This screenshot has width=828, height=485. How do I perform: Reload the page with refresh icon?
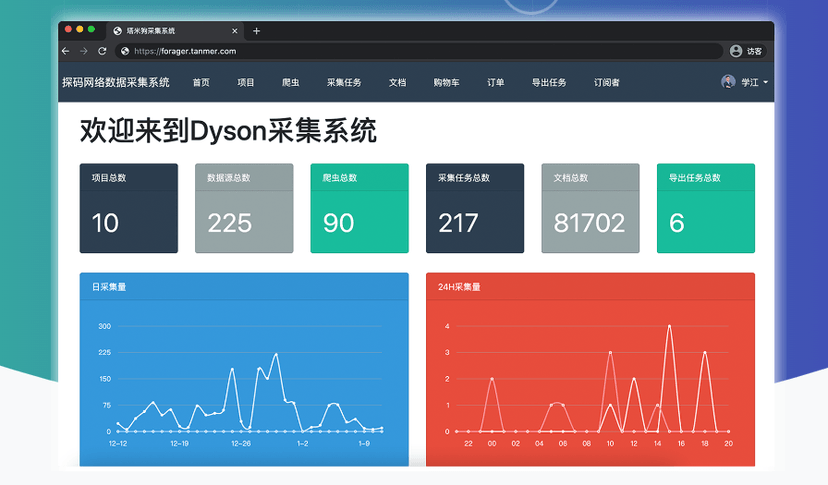click(102, 51)
